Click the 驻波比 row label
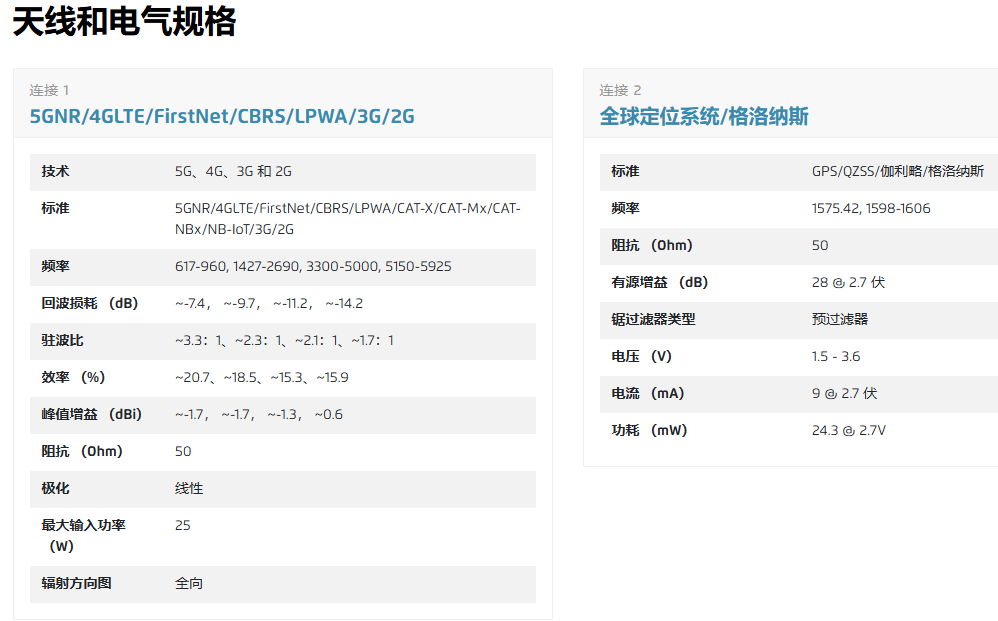The width and height of the screenshot is (998, 621). point(62,340)
